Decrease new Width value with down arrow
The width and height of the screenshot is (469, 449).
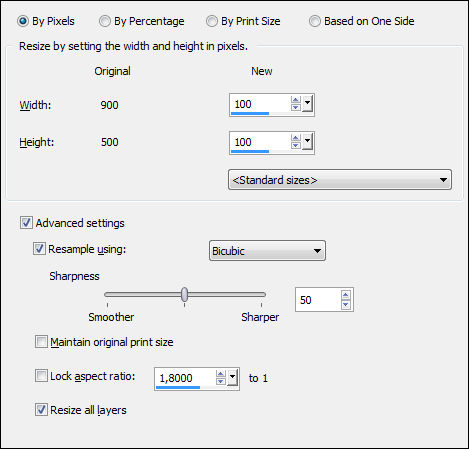tap(295, 107)
